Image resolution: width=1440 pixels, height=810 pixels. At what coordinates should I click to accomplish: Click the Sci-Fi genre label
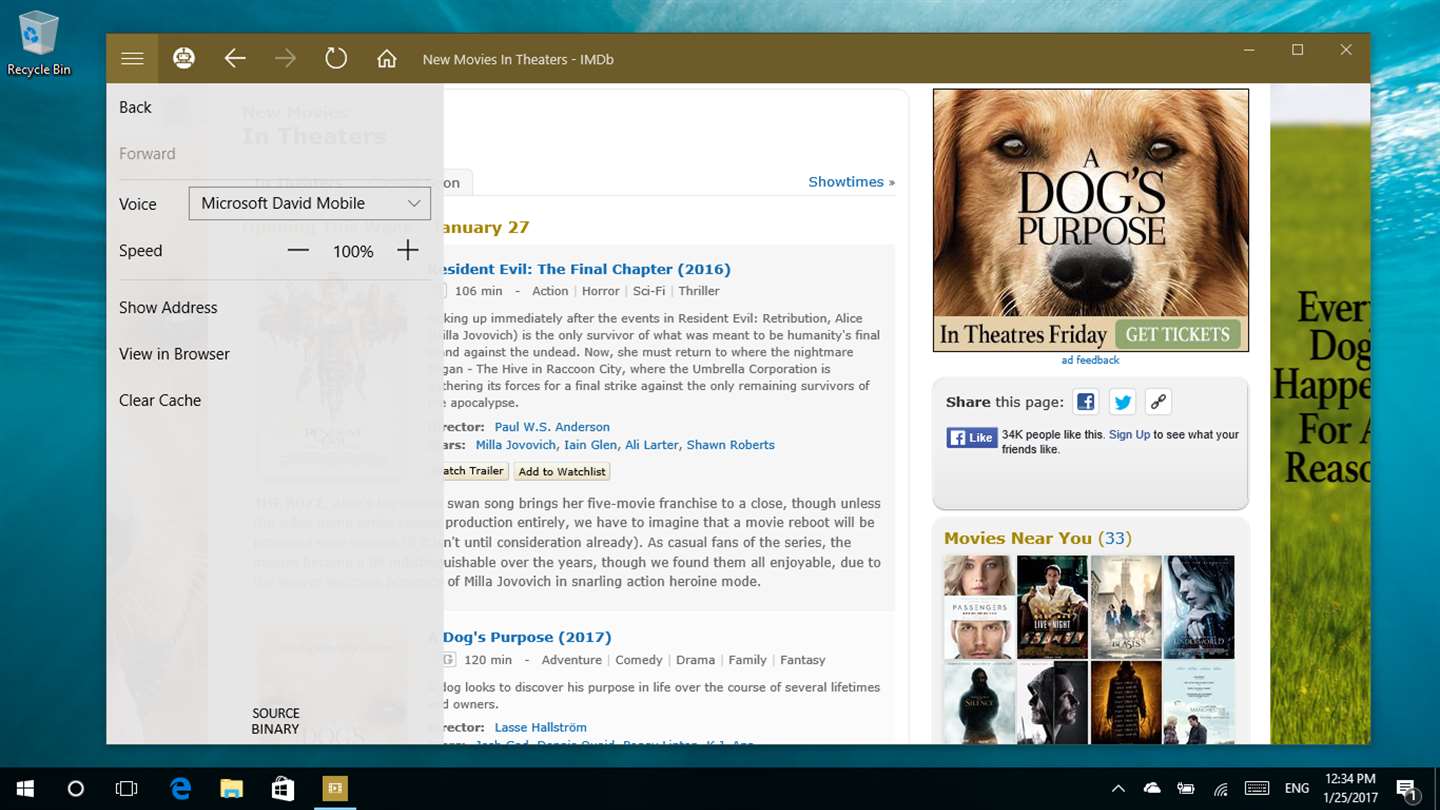(x=649, y=291)
